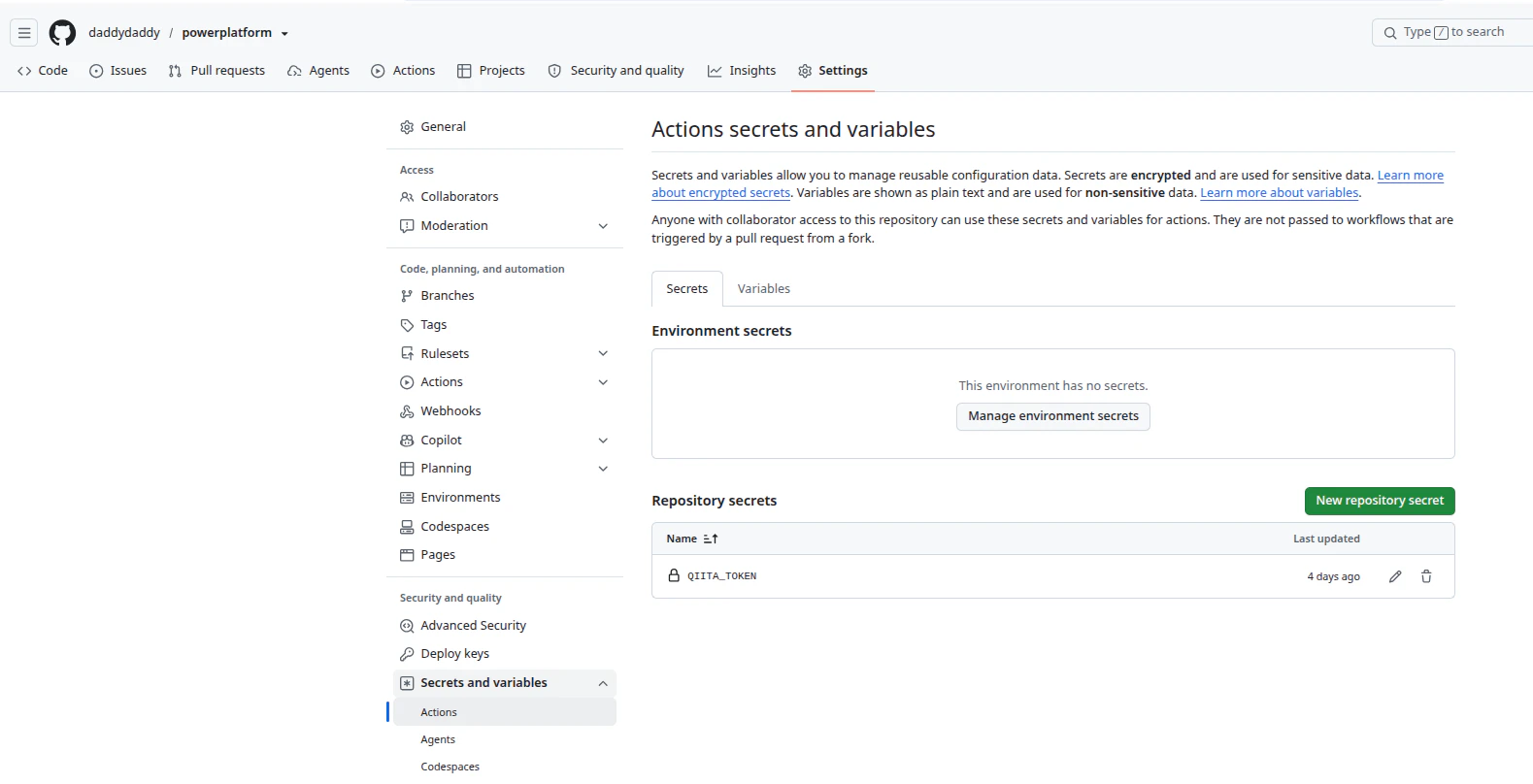Open the Projects tab
This screenshot has width=1533, height=784.
[x=491, y=71]
